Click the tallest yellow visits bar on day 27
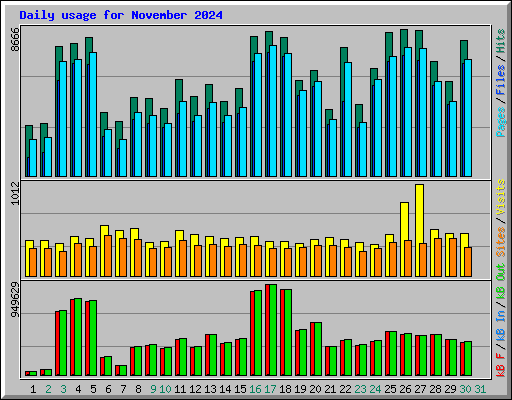The width and height of the screenshot is (512, 400). coord(419,213)
